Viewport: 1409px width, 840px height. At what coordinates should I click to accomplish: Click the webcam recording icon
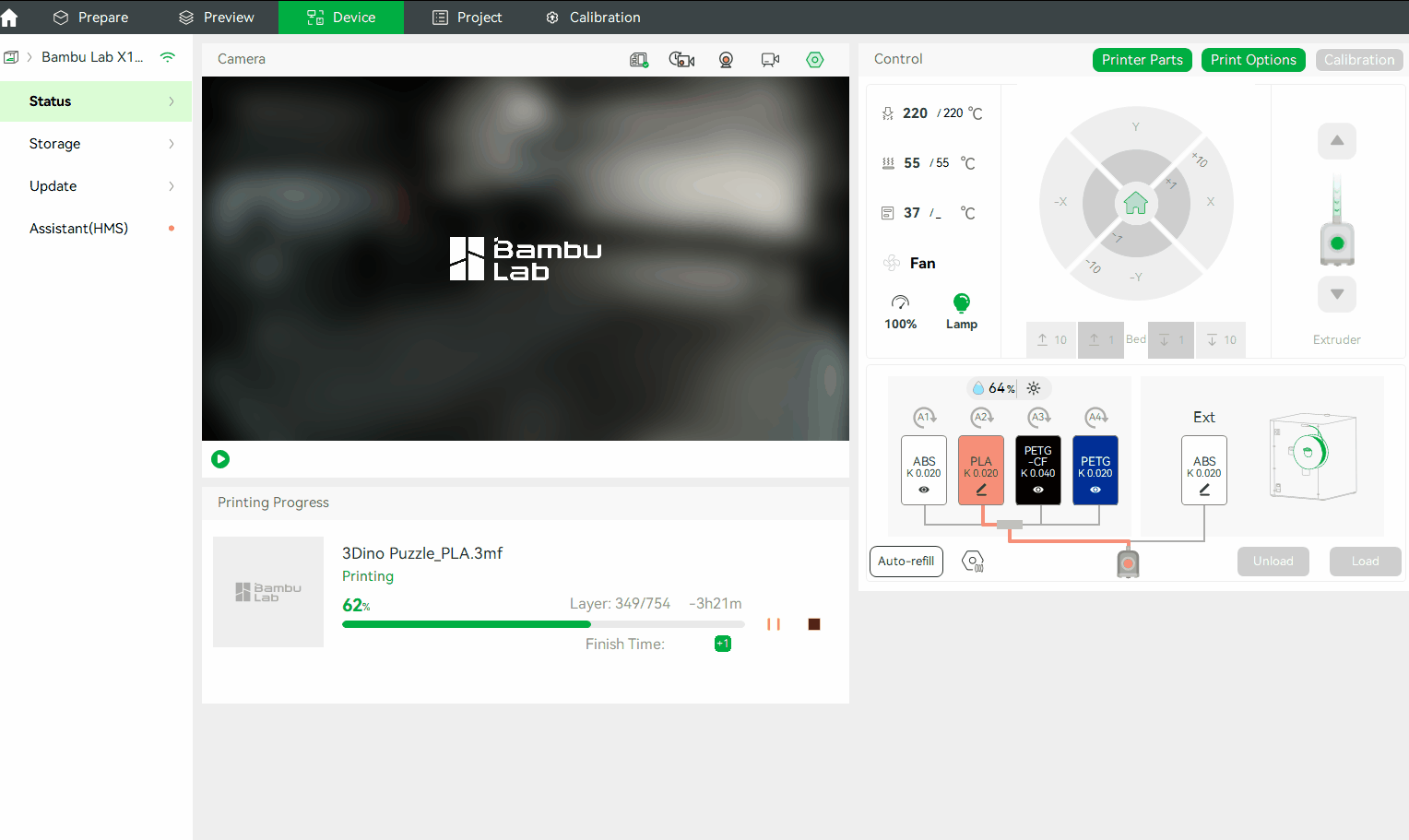click(727, 60)
